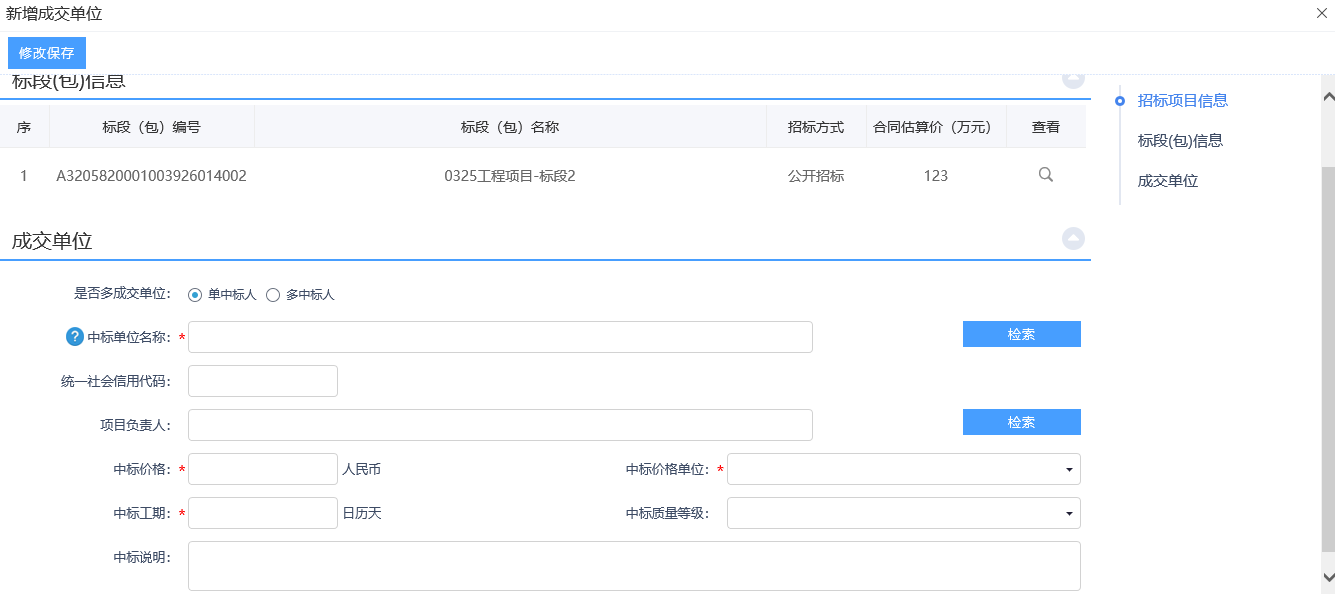This screenshot has width=1335, height=594.
Task: Go to 成交单位 anchor in side navigation
Action: point(1167,181)
